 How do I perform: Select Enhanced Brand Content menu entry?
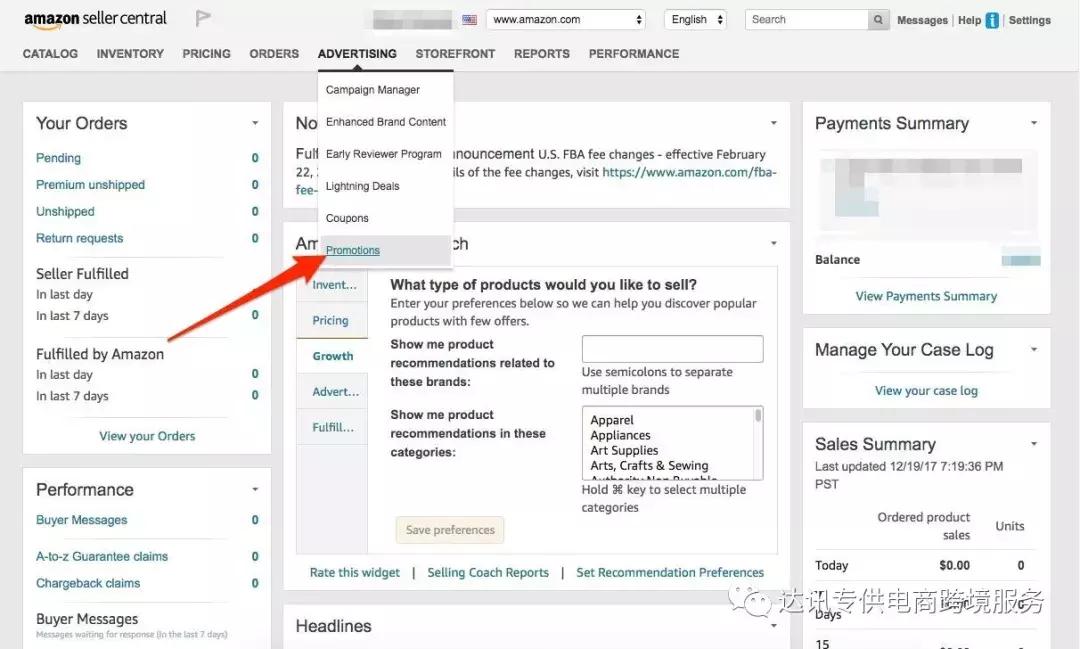(x=385, y=122)
